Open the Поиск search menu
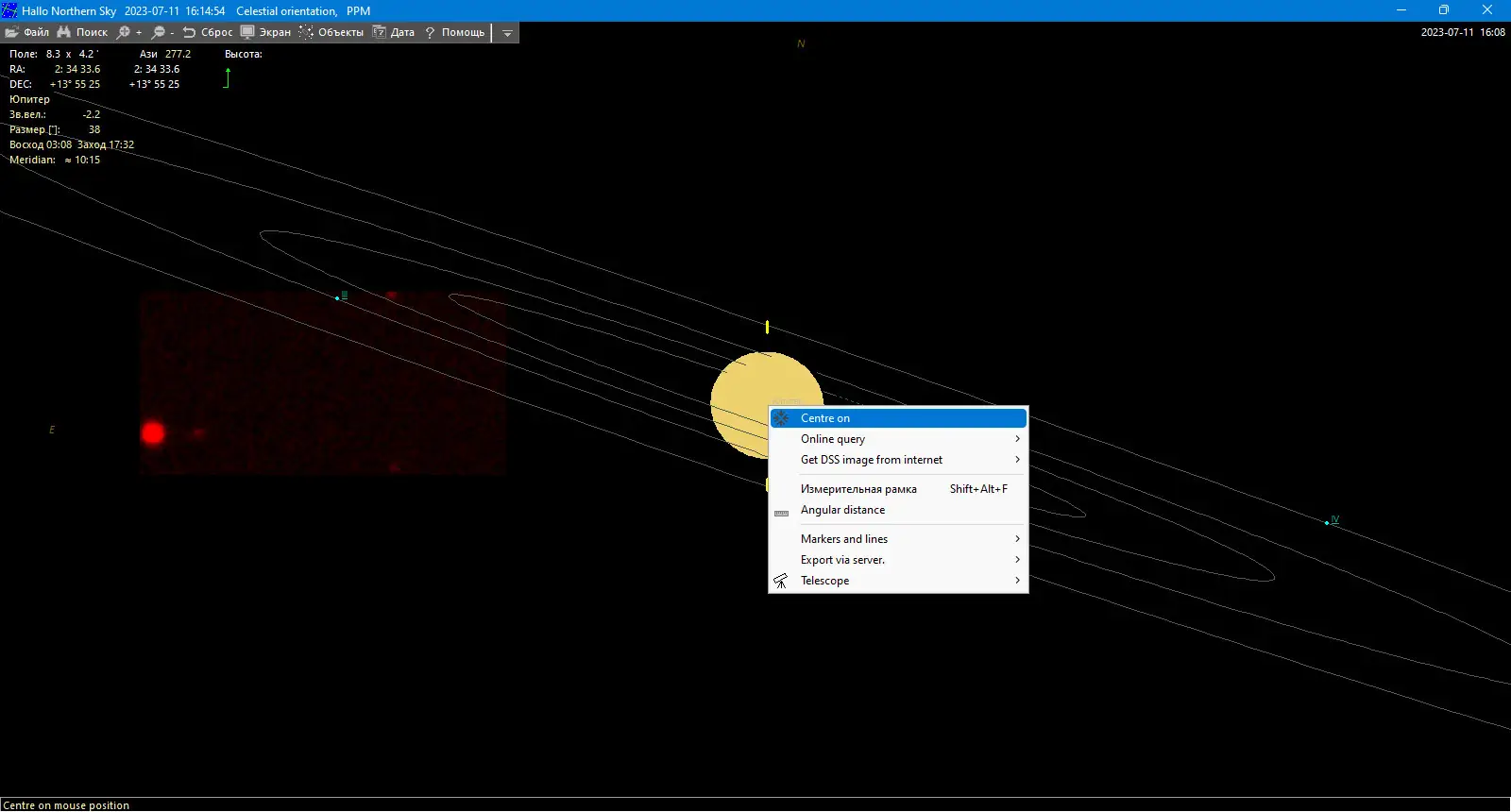This screenshot has width=1511, height=812. pos(82,32)
